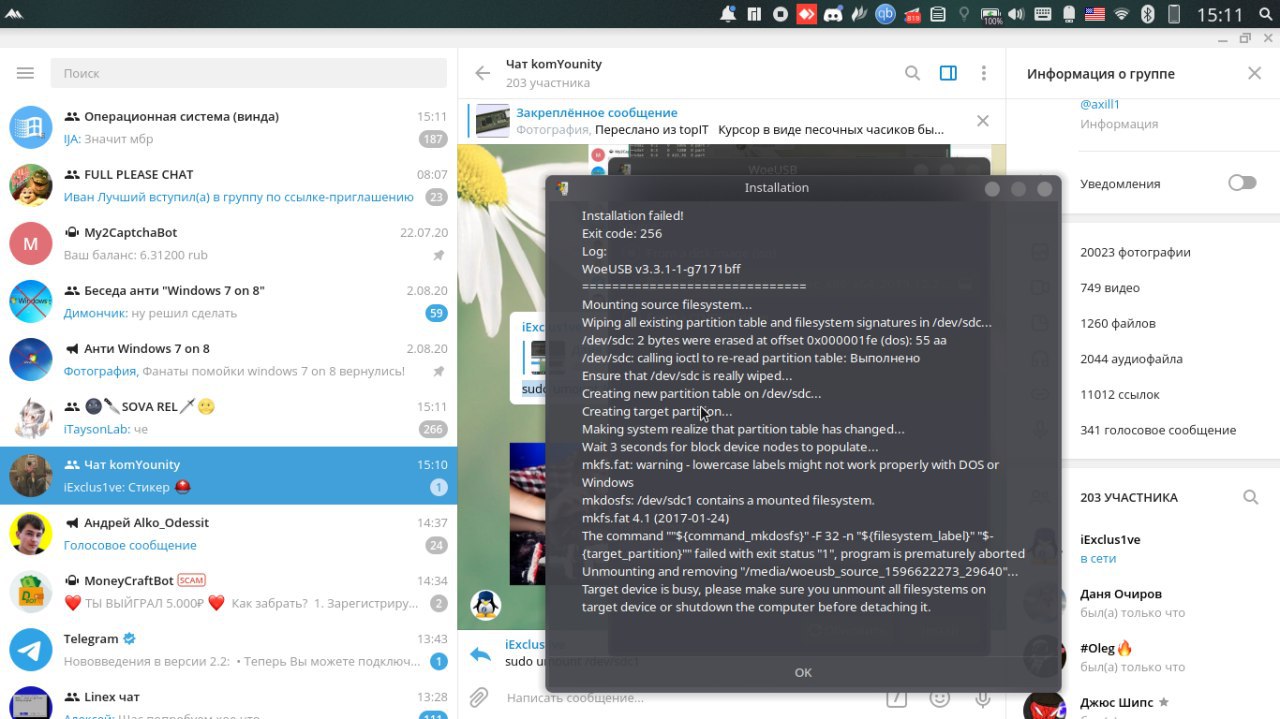Open Андрей Alko_Odessit channel
Image resolution: width=1280 pixels, height=719 pixels.
228,534
